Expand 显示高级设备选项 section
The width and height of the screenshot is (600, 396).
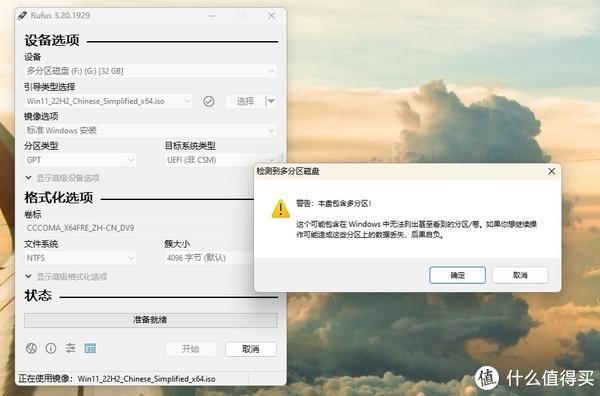coord(62,178)
